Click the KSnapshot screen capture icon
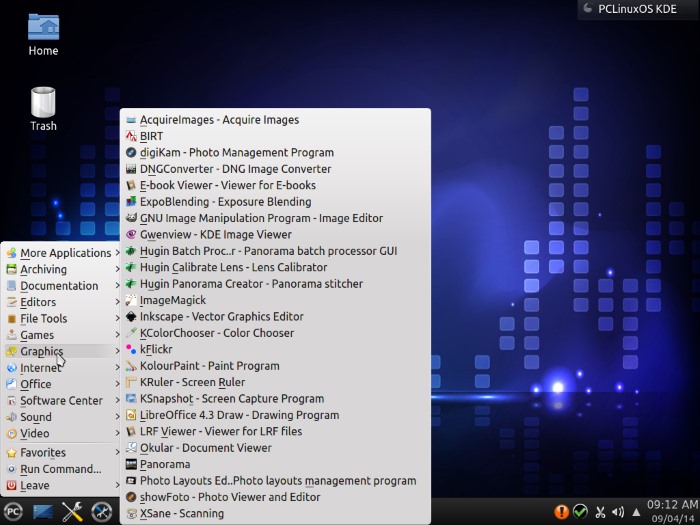700x525 pixels. (x=131, y=399)
